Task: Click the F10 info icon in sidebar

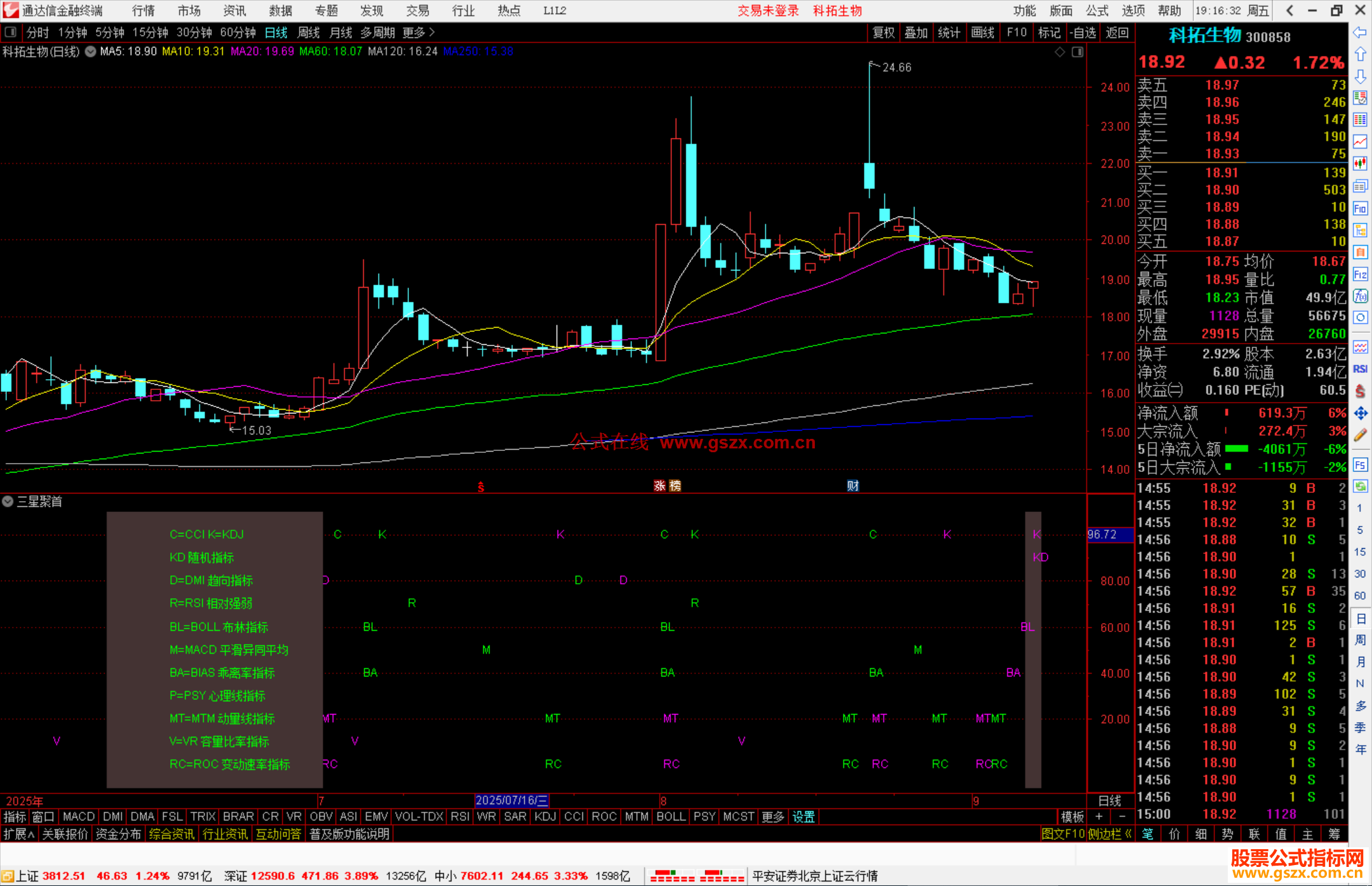Action: (1360, 208)
